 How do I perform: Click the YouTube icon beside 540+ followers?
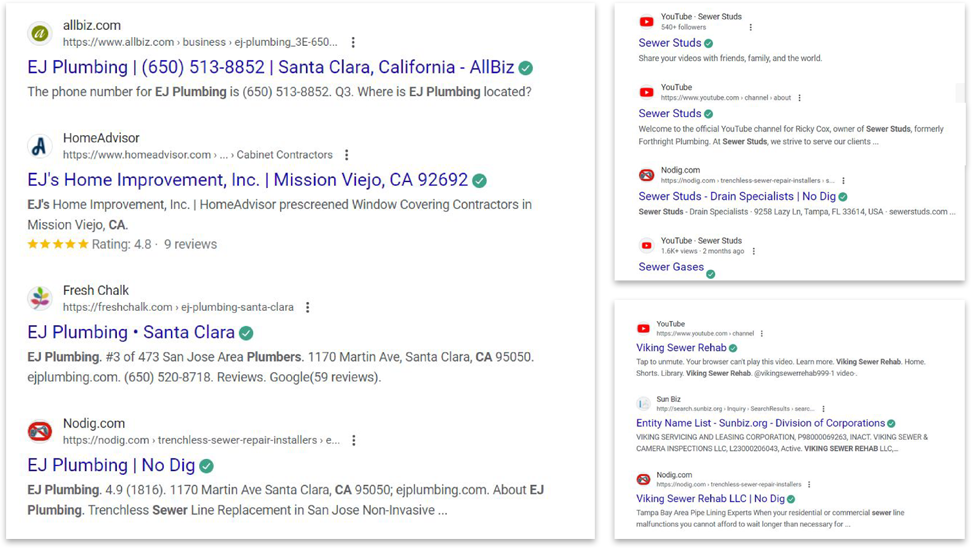click(647, 22)
